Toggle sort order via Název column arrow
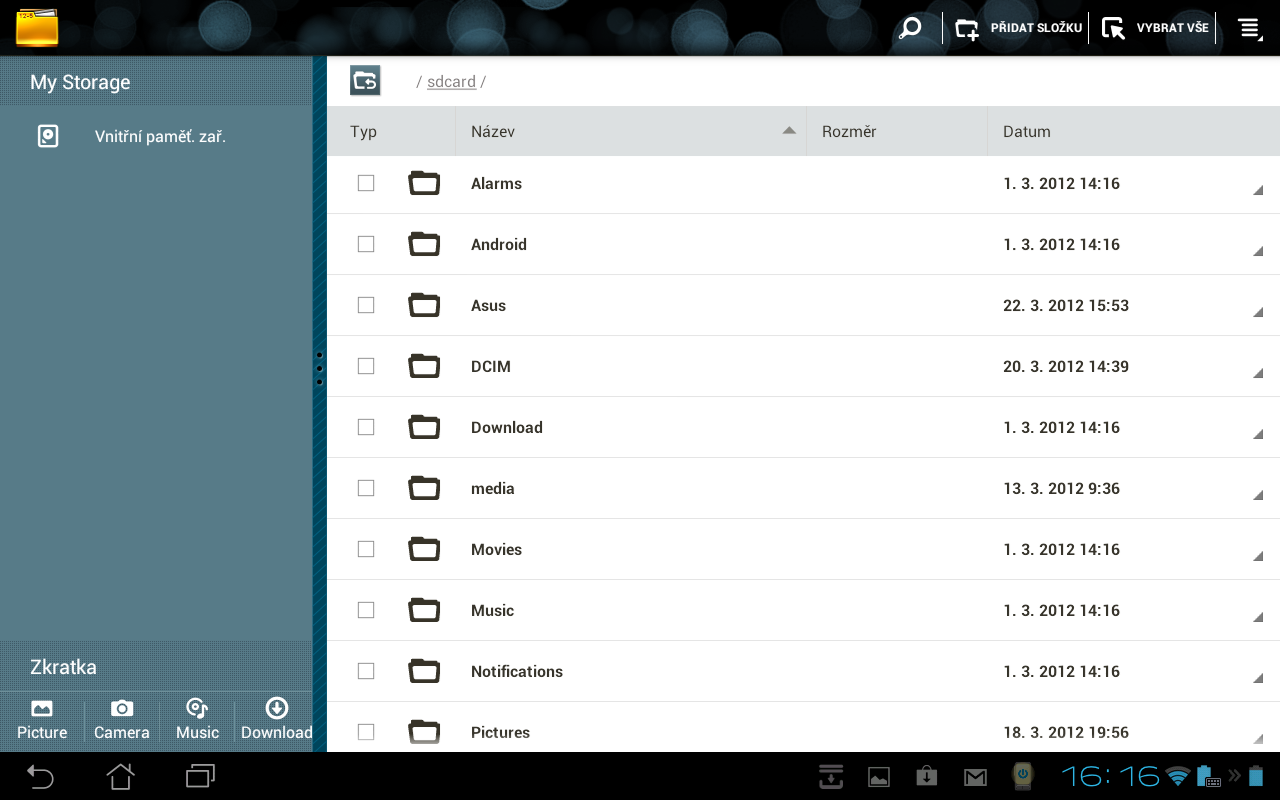The width and height of the screenshot is (1280, 800). coord(789,130)
